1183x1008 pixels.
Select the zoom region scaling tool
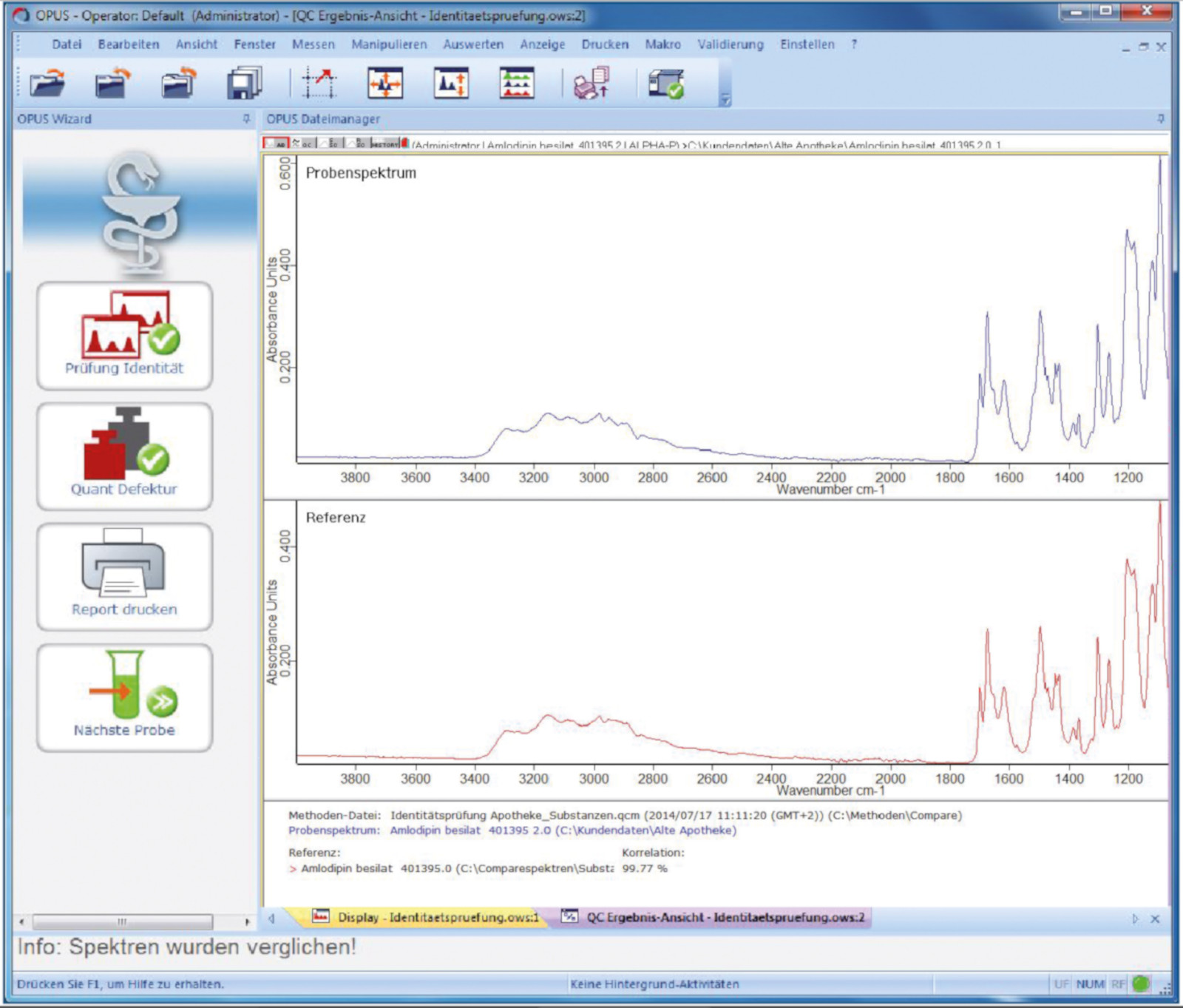point(319,83)
